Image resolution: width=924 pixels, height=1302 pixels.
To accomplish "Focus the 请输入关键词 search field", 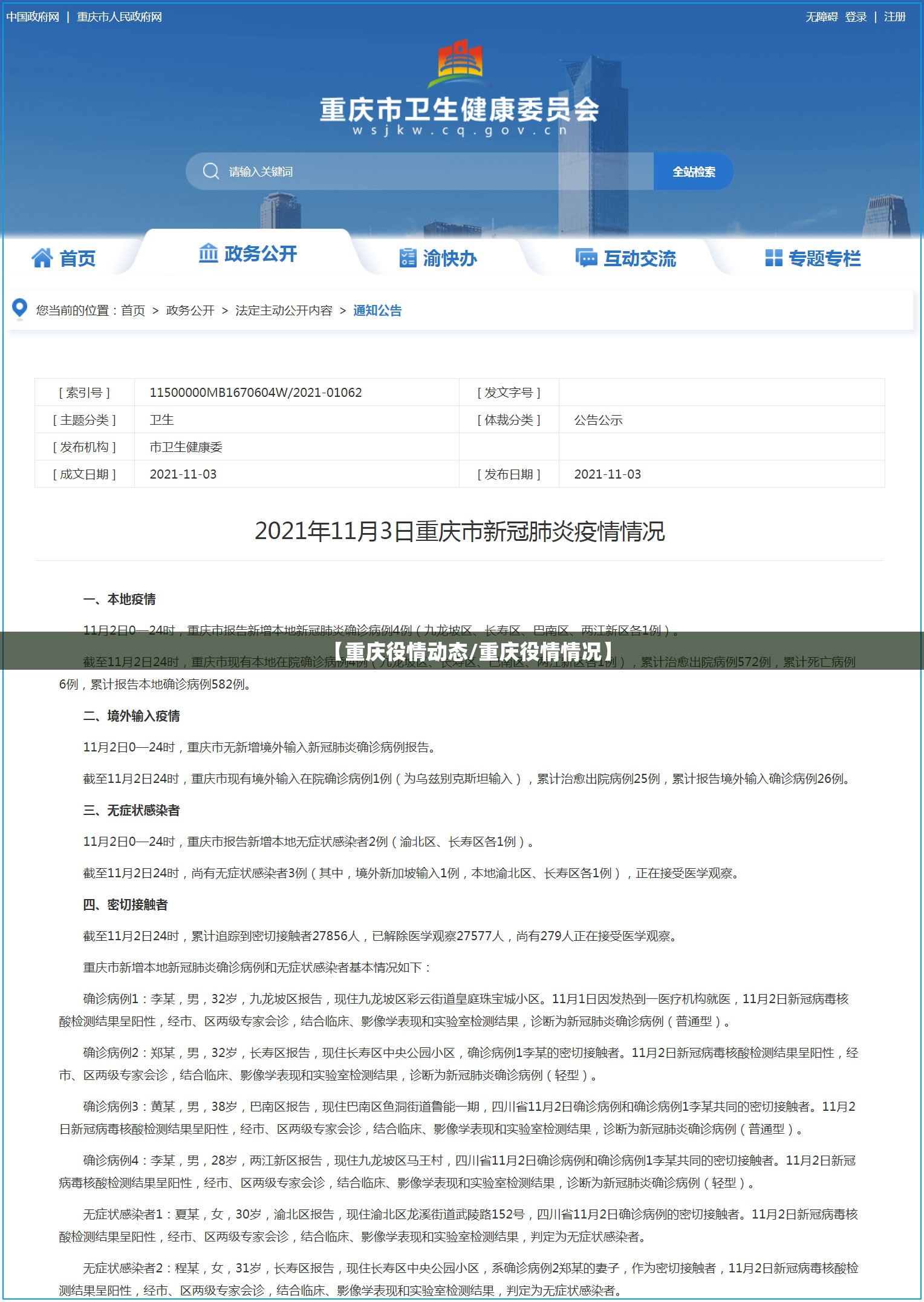I will click(420, 171).
